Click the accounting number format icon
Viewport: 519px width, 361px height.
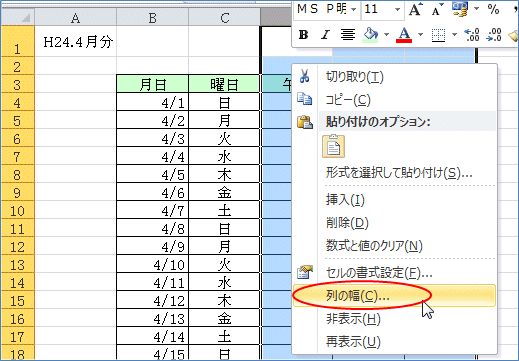point(460,9)
